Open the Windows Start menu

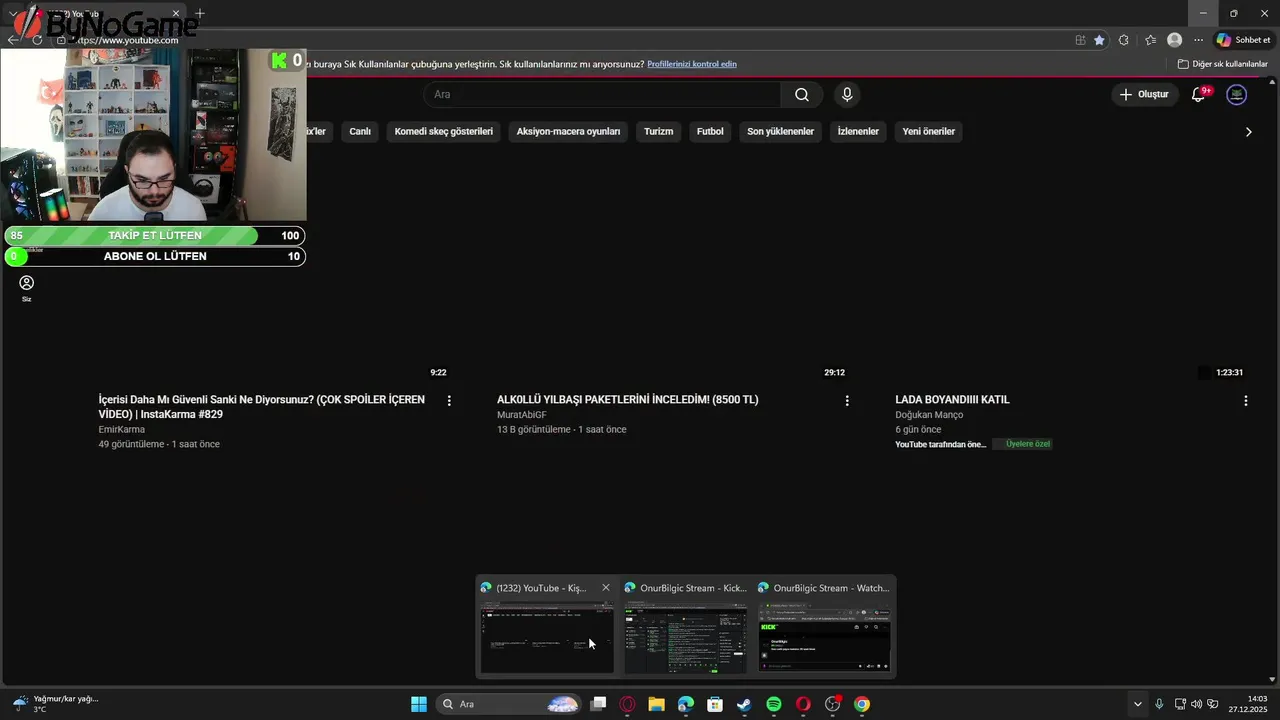coord(419,704)
